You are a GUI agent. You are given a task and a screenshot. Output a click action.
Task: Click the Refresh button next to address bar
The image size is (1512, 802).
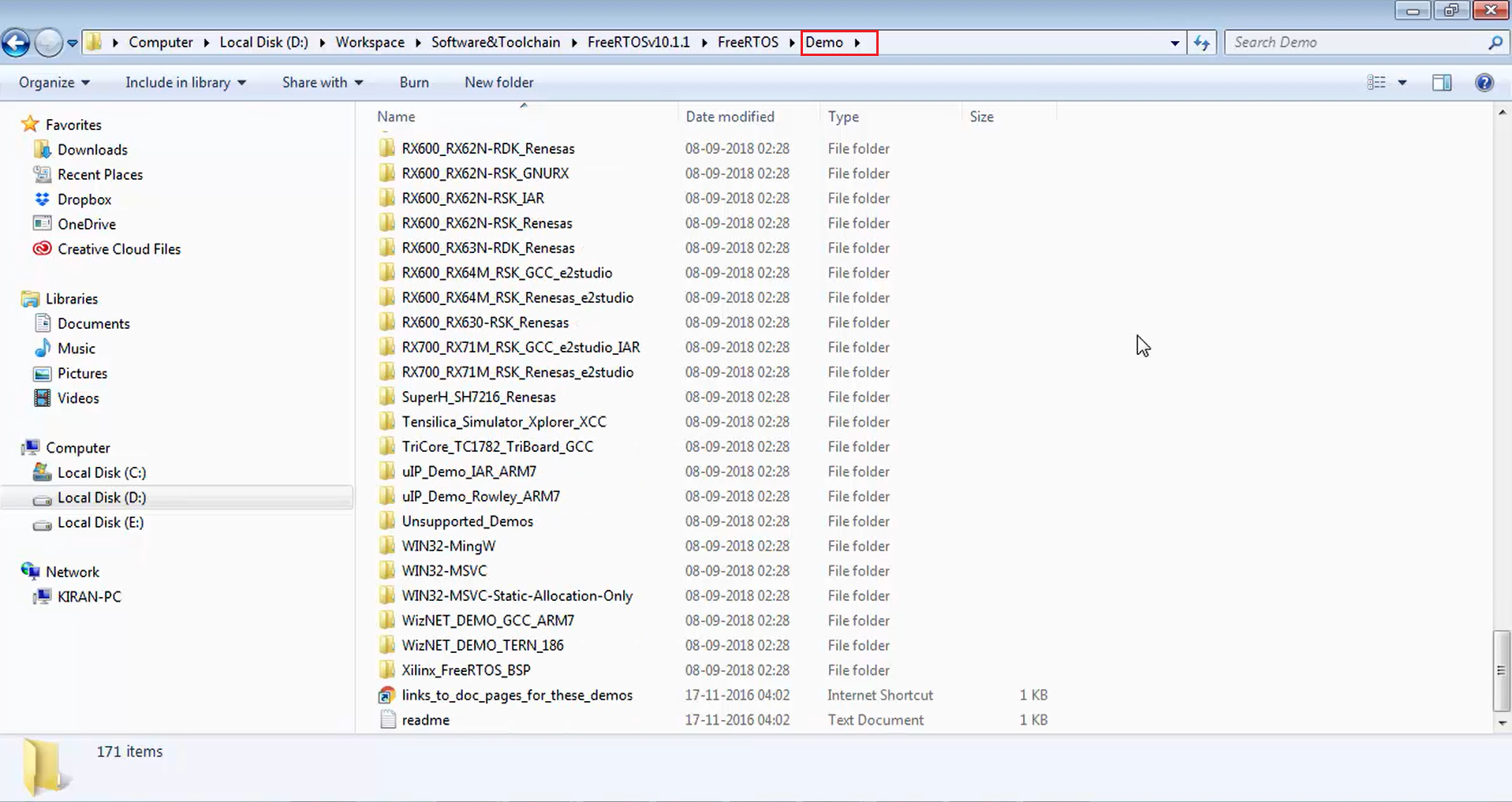pyautogui.click(x=1201, y=43)
